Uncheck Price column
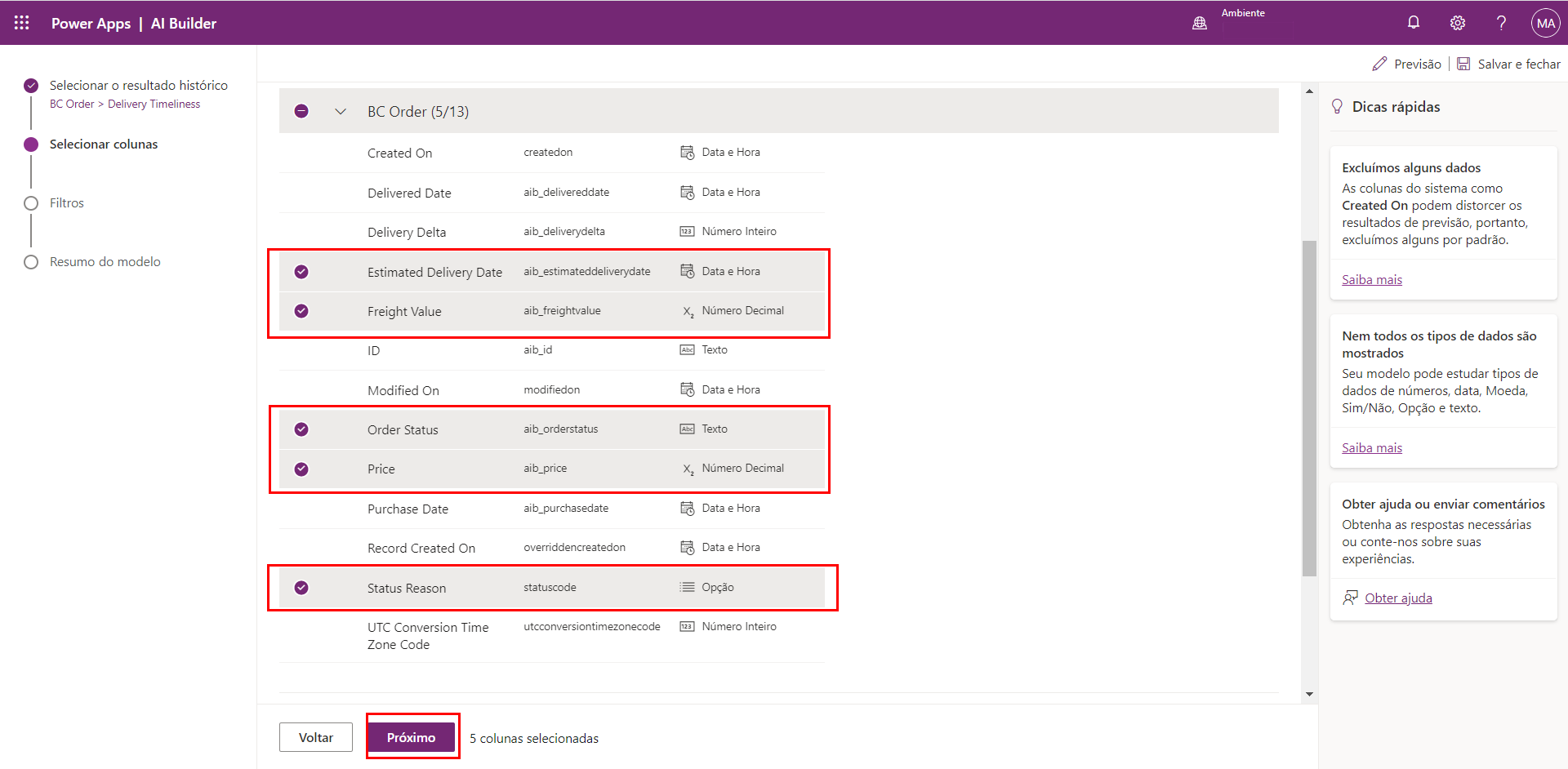The image size is (1568, 769). 301,469
